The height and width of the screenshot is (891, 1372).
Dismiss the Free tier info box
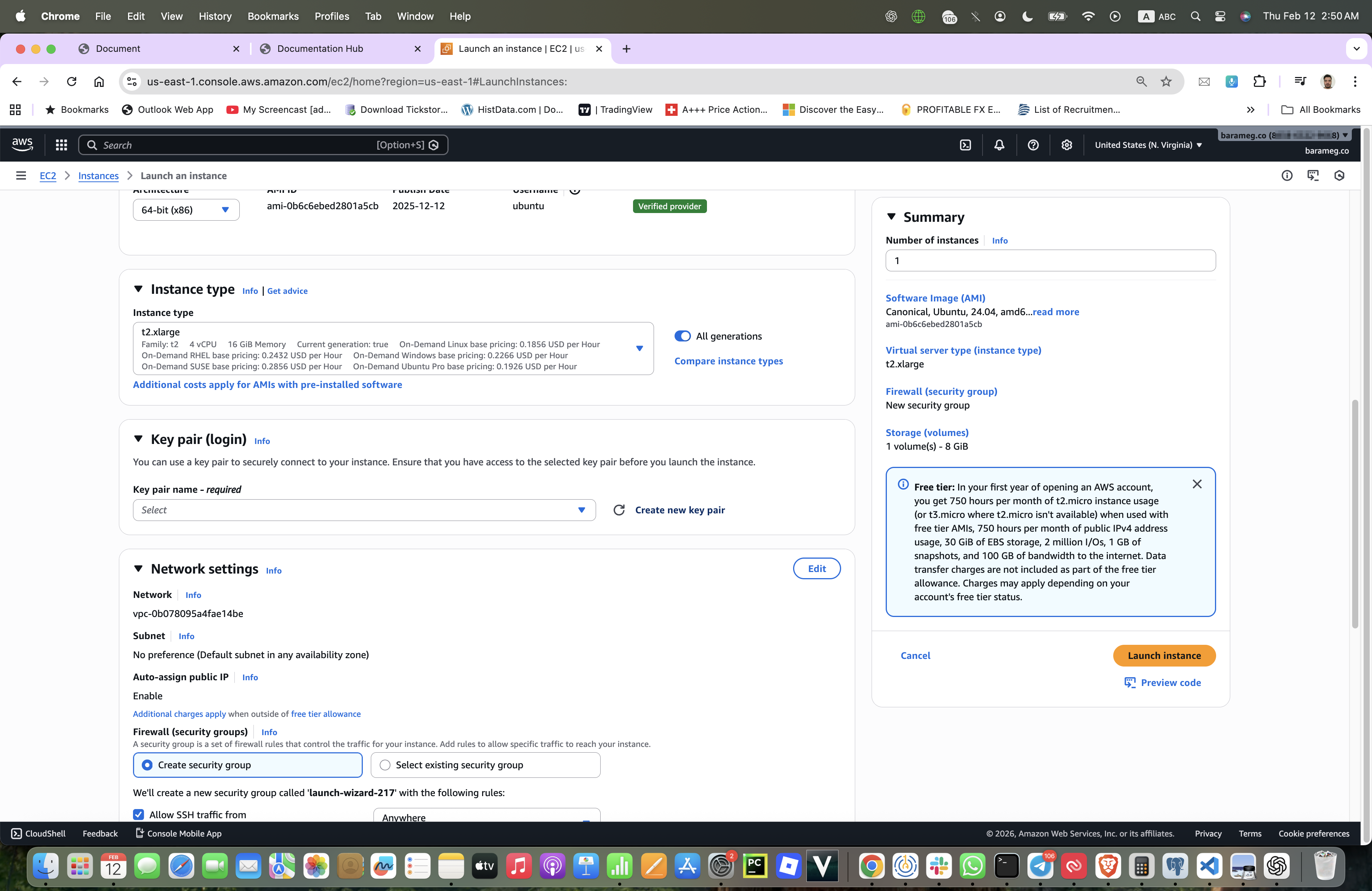[1197, 484]
